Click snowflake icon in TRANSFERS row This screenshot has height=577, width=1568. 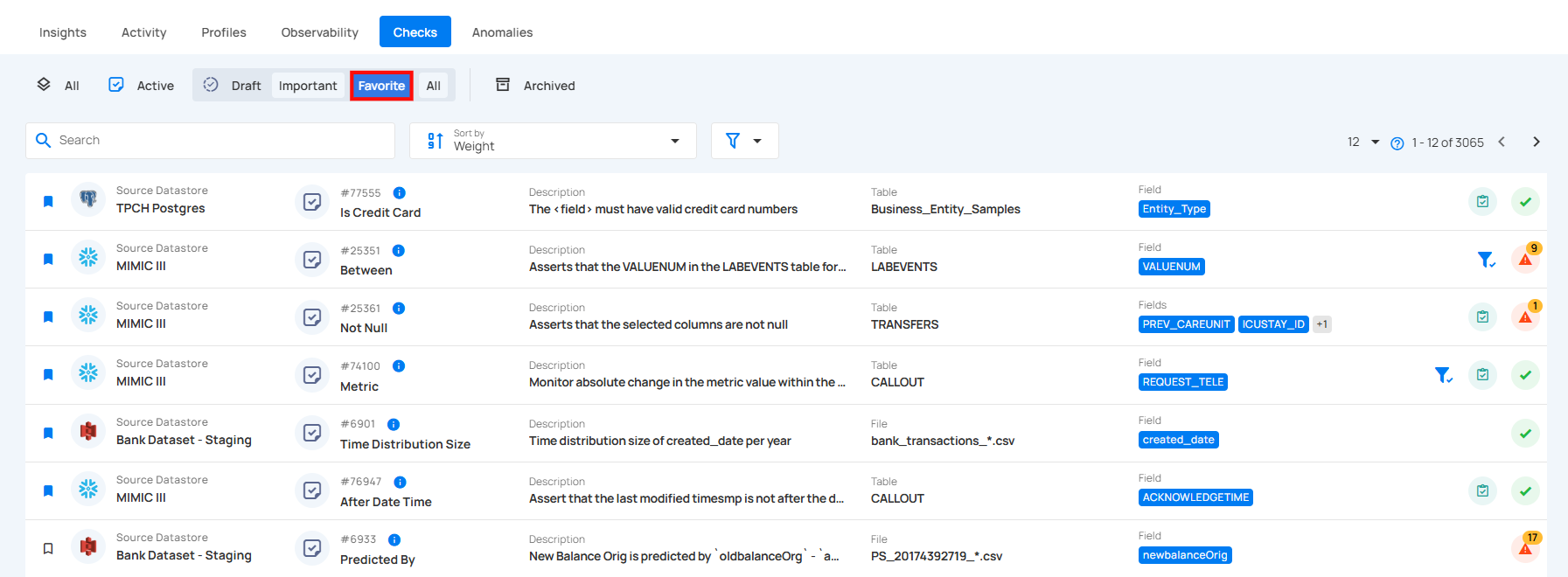pos(88,316)
